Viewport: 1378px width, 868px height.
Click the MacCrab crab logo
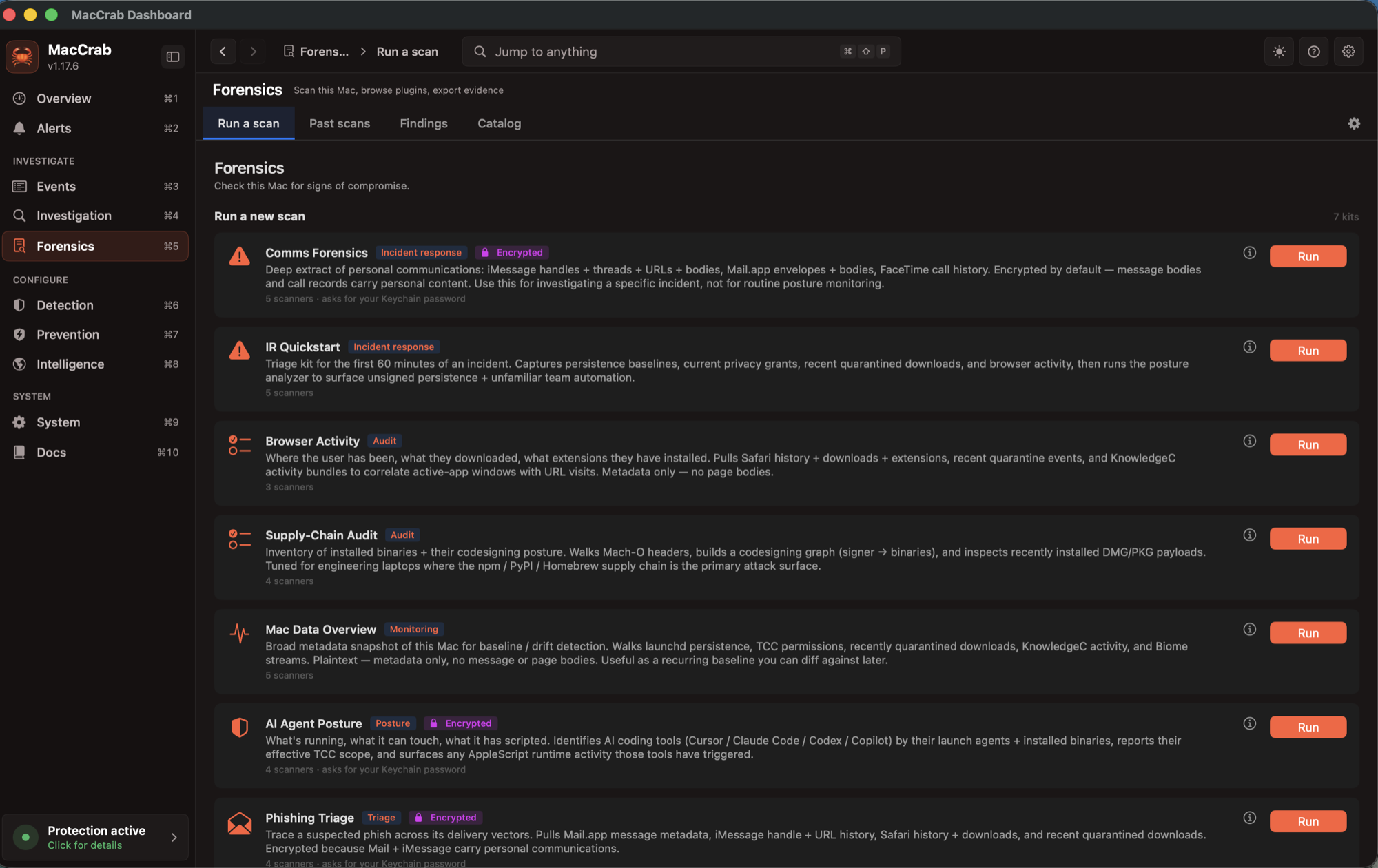point(22,56)
